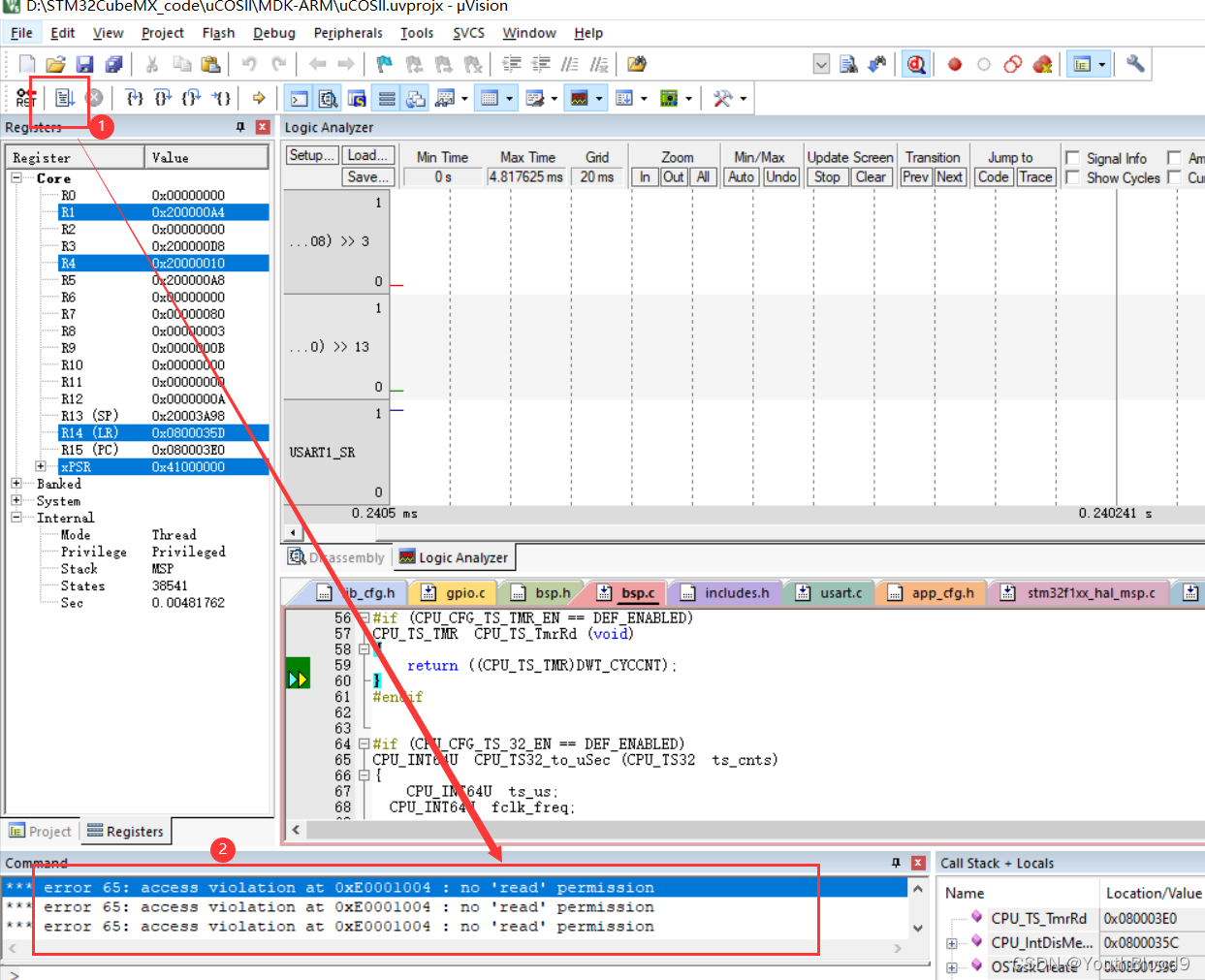1205x980 pixels.
Task: Open Configuration wrench icon
Action: point(1135,64)
